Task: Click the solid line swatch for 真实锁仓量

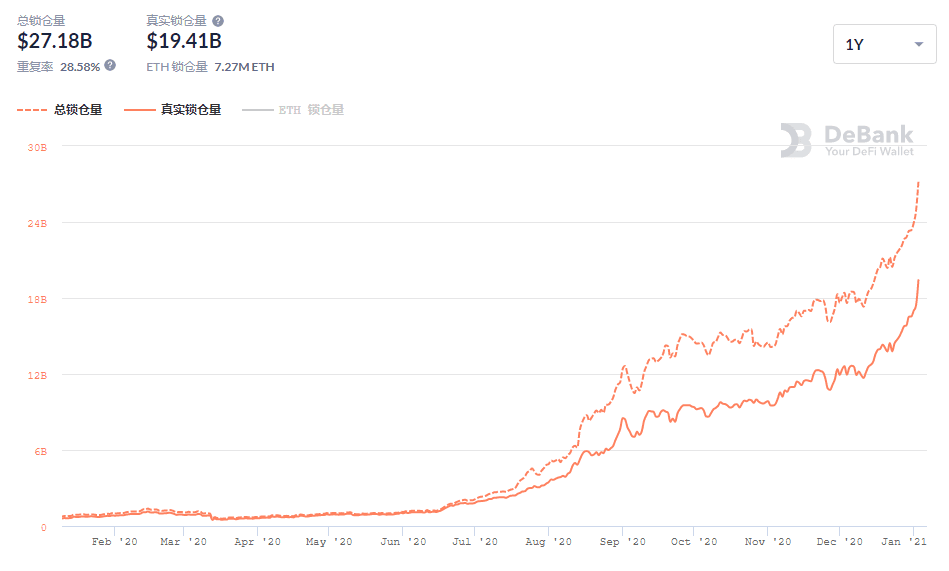Action: point(139,110)
